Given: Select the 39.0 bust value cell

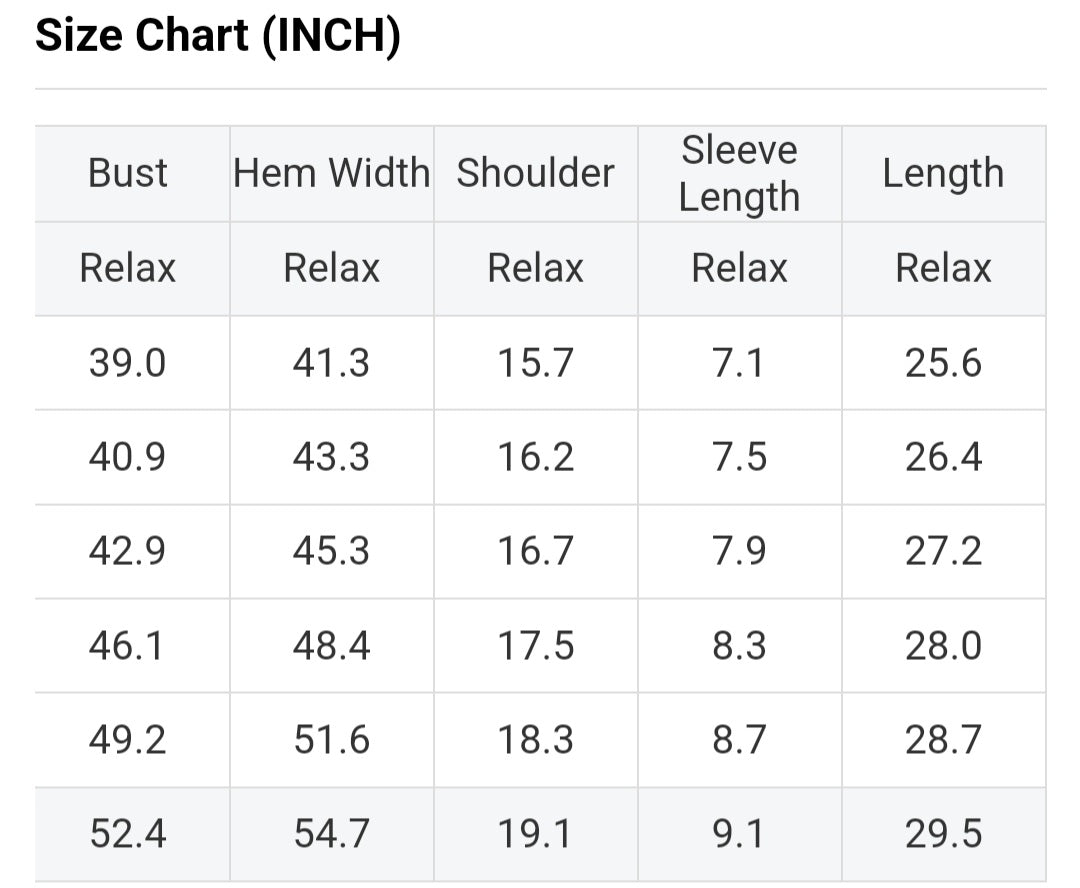Looking at the screenshot, I should click(128, 362).
